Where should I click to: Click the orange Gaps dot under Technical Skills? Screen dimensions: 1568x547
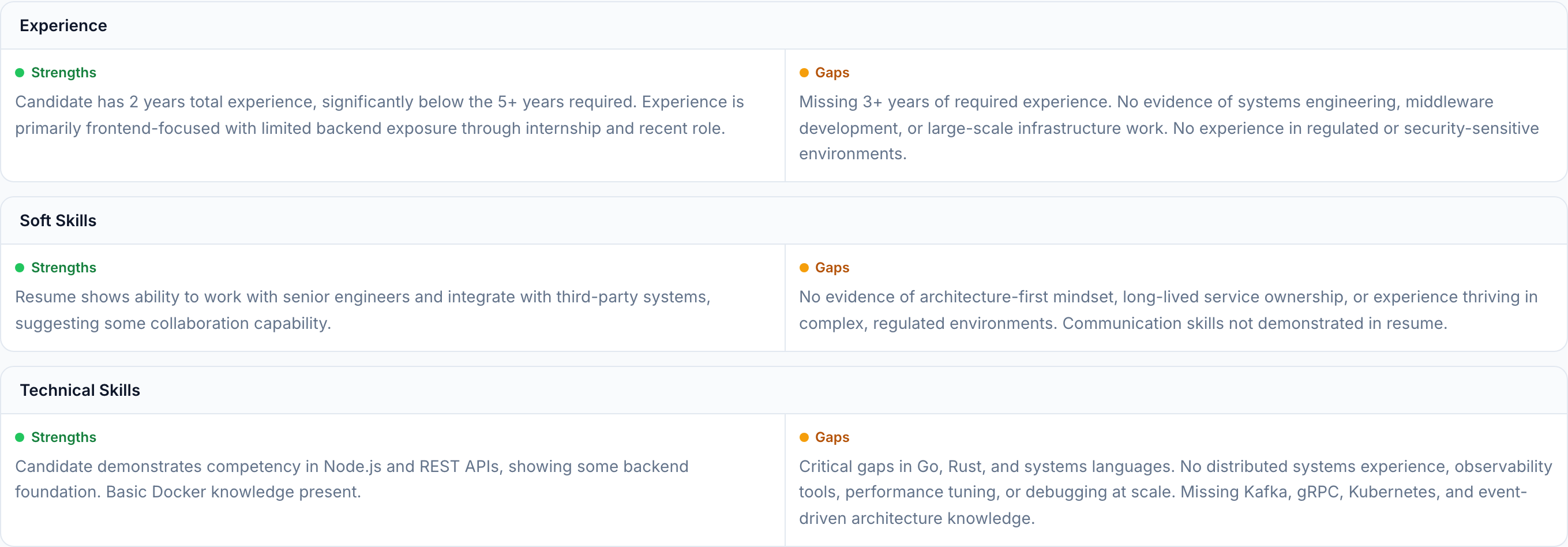(x=804, y=437)
